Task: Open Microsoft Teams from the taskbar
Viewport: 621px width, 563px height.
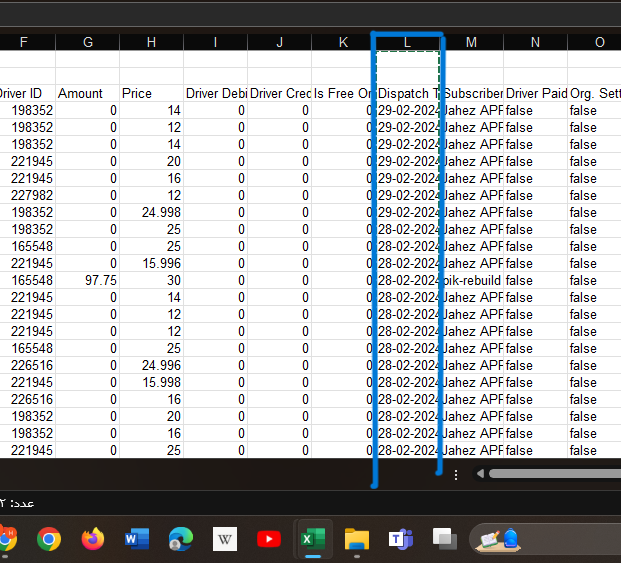Action: [x=401, y=539]
